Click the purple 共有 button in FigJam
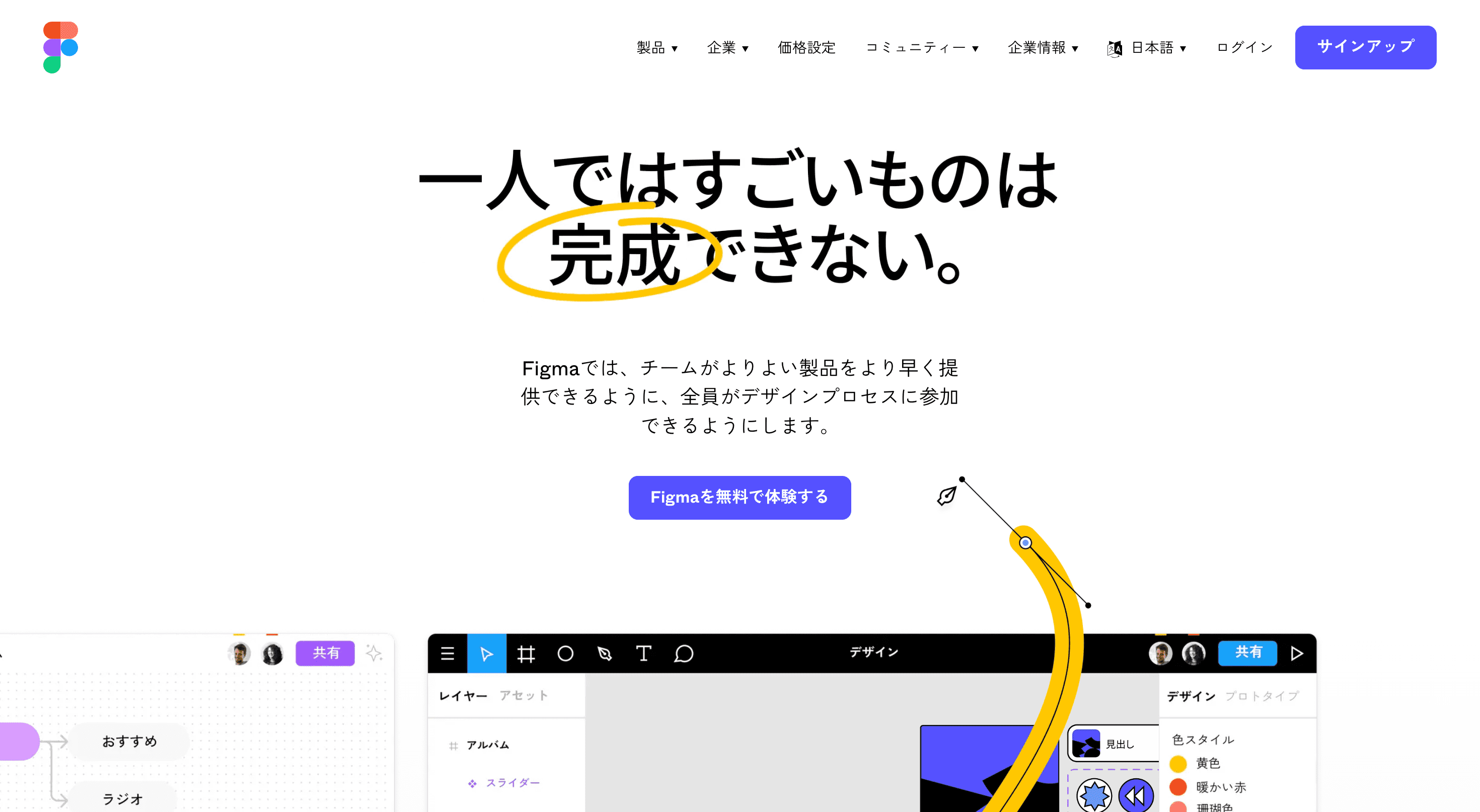The width and height of the screenshot is (1480, 812). (x=325, y=653)
